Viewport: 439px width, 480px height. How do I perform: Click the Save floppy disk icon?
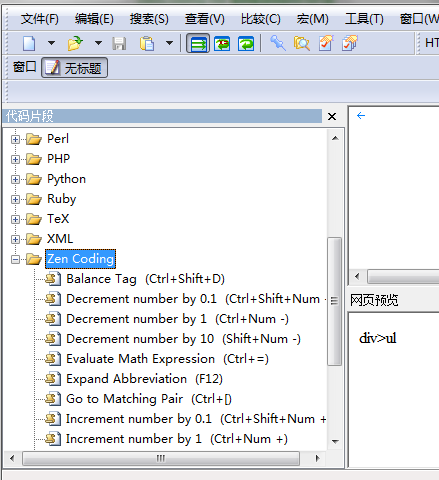click(x=119, y=44)
